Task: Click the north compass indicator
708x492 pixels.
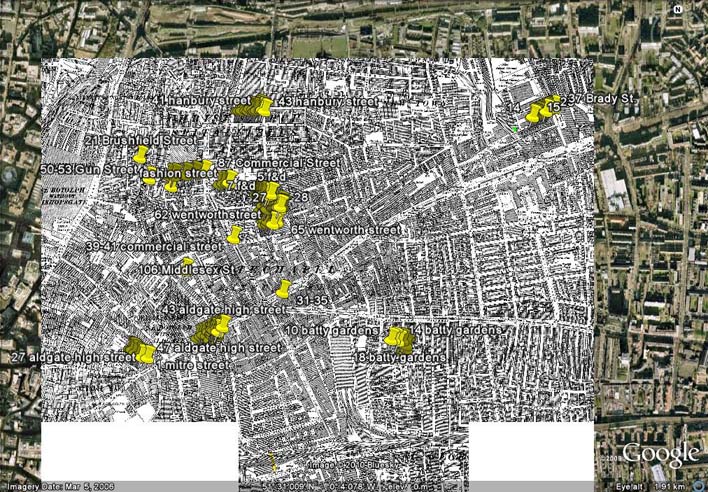Action: pyautogui.click(x=677, y=9)
